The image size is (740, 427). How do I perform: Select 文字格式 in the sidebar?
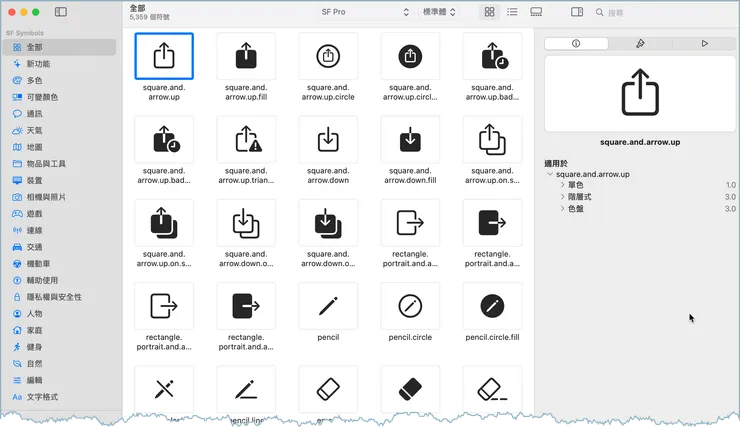59,397
